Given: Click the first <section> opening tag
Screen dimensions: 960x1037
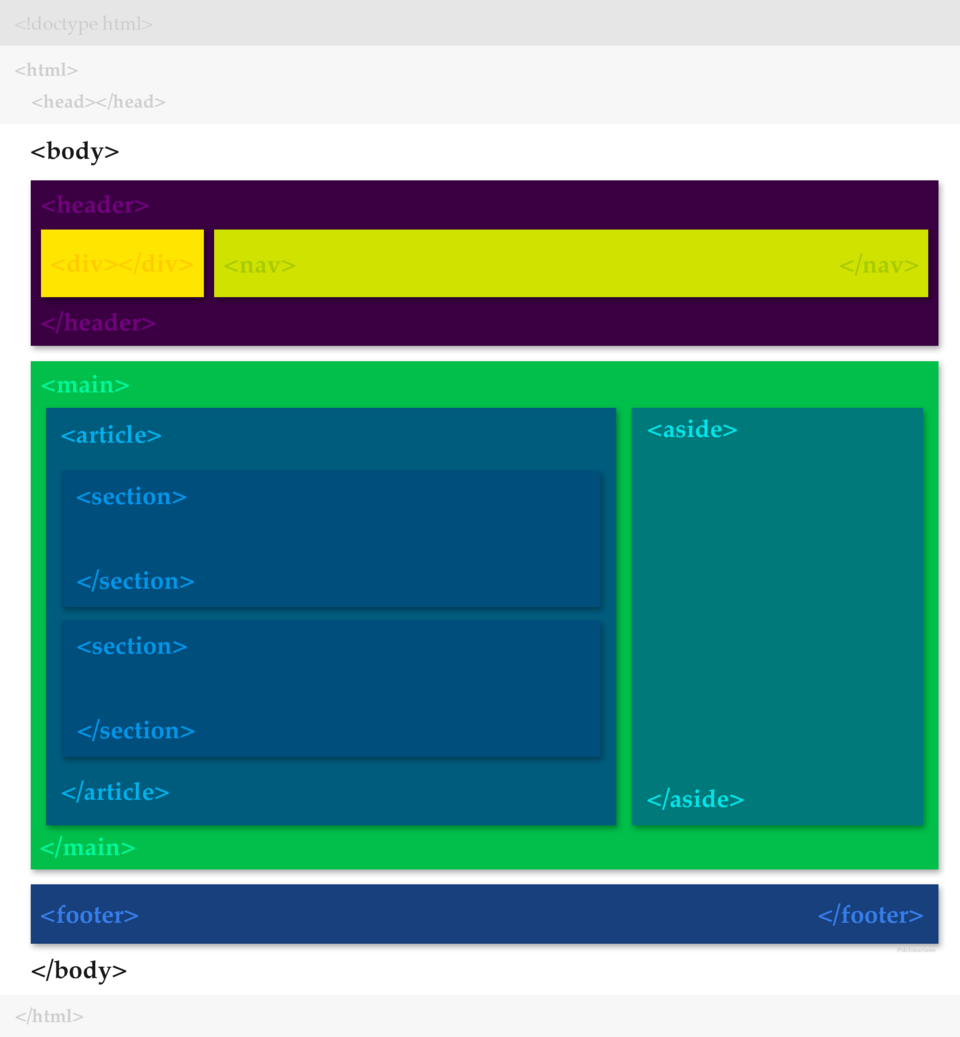Looking at the screenshot, I should pyautogui.click(x=132, y=496).
